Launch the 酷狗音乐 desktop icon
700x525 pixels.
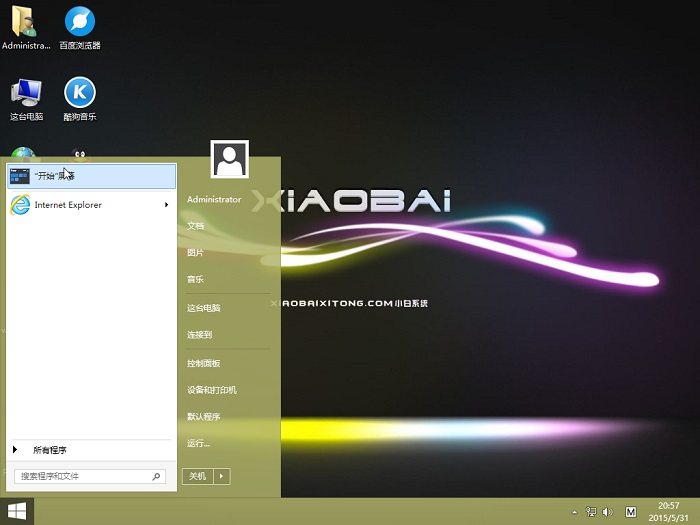80,99
